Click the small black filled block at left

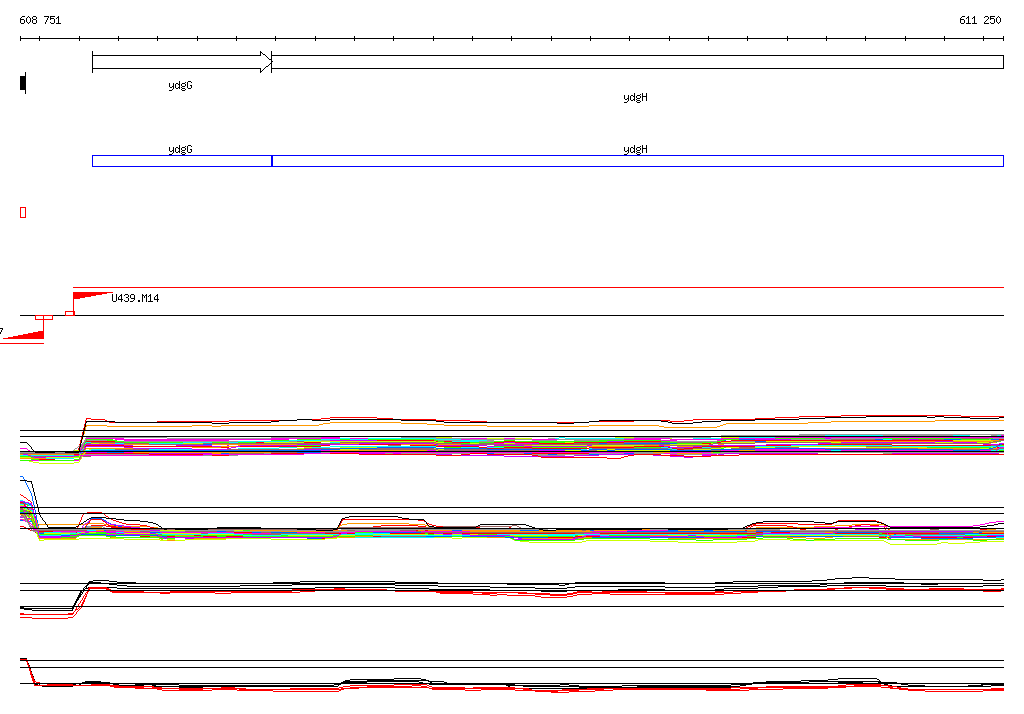[x=23, y=83]
